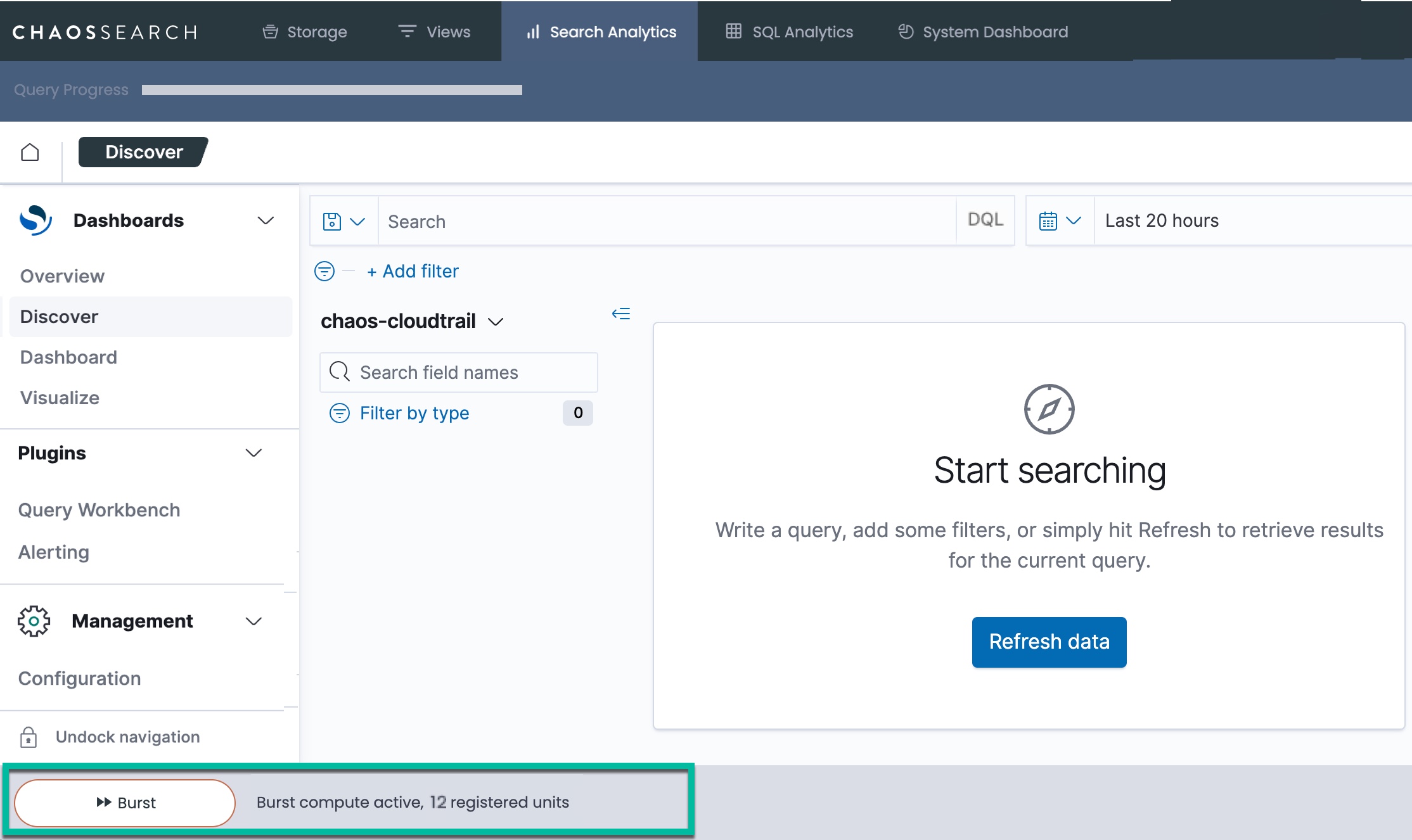The width and height of the screenshot is (1412, 840).
Task: Open the saved queries disk icon
Action: [x=332, y=221]
